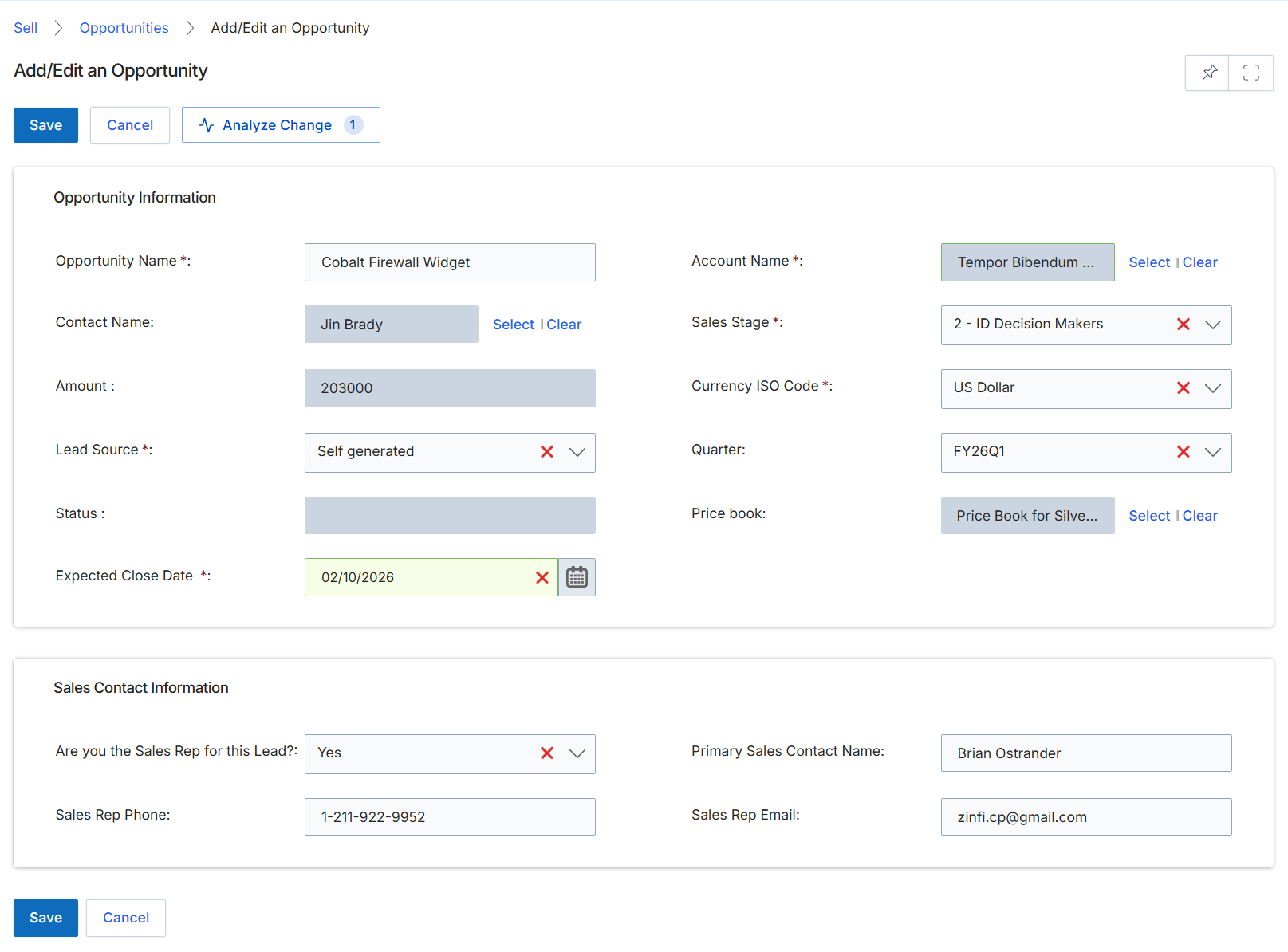Open the Opportunities breadcrumb link
The height and width of the screenshot is (952, 1288).
tap(124, 28)
